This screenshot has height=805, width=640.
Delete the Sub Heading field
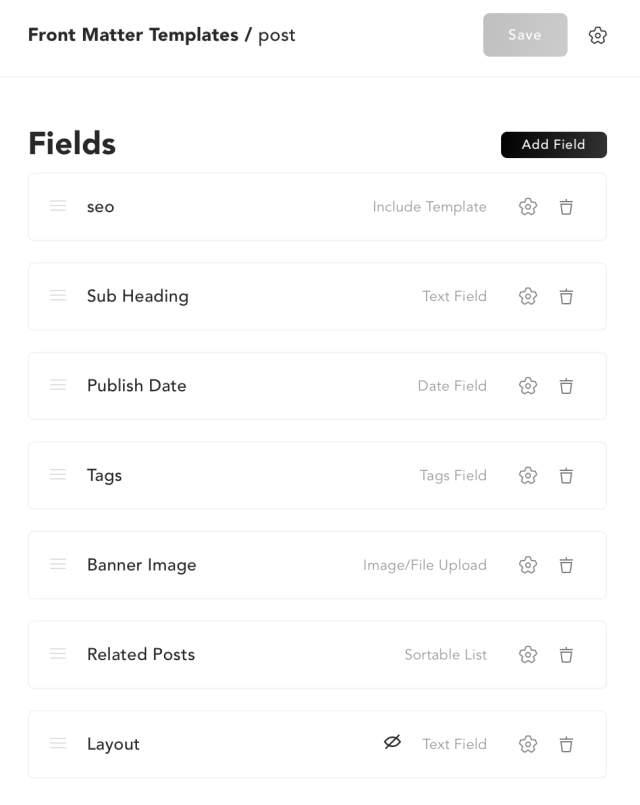point(566,296)
